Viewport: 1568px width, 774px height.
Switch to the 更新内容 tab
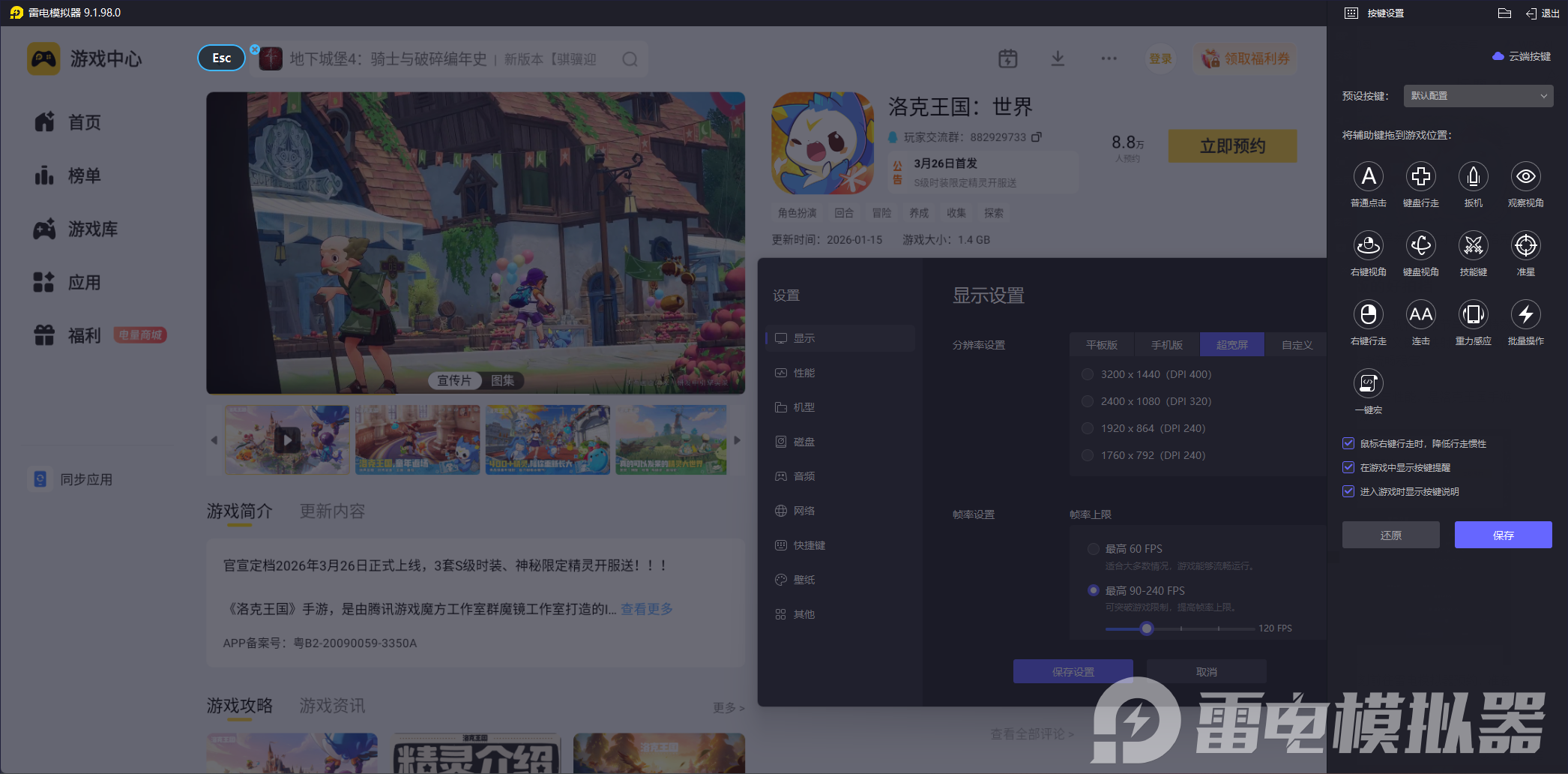[x=332, y=511]
